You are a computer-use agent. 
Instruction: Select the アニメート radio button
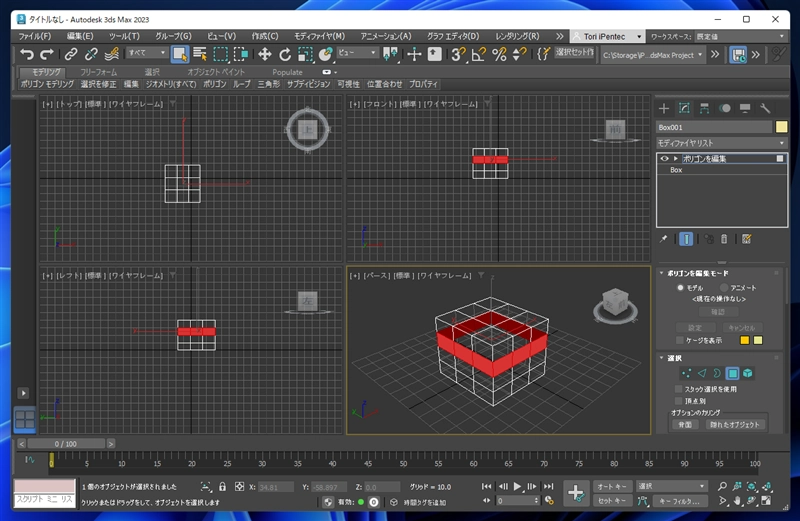[723, 288]
